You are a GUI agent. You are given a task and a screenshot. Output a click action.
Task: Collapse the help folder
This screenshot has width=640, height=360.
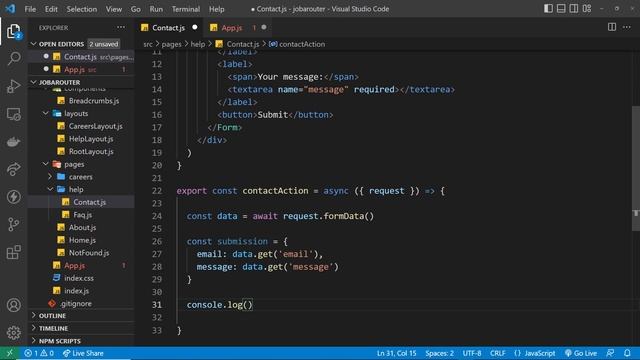point(76,189)
